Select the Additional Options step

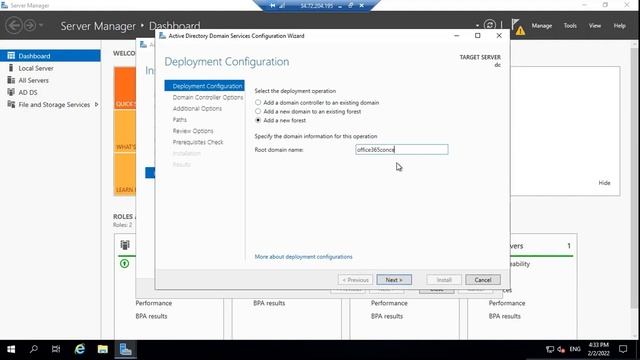click(197, 109)
